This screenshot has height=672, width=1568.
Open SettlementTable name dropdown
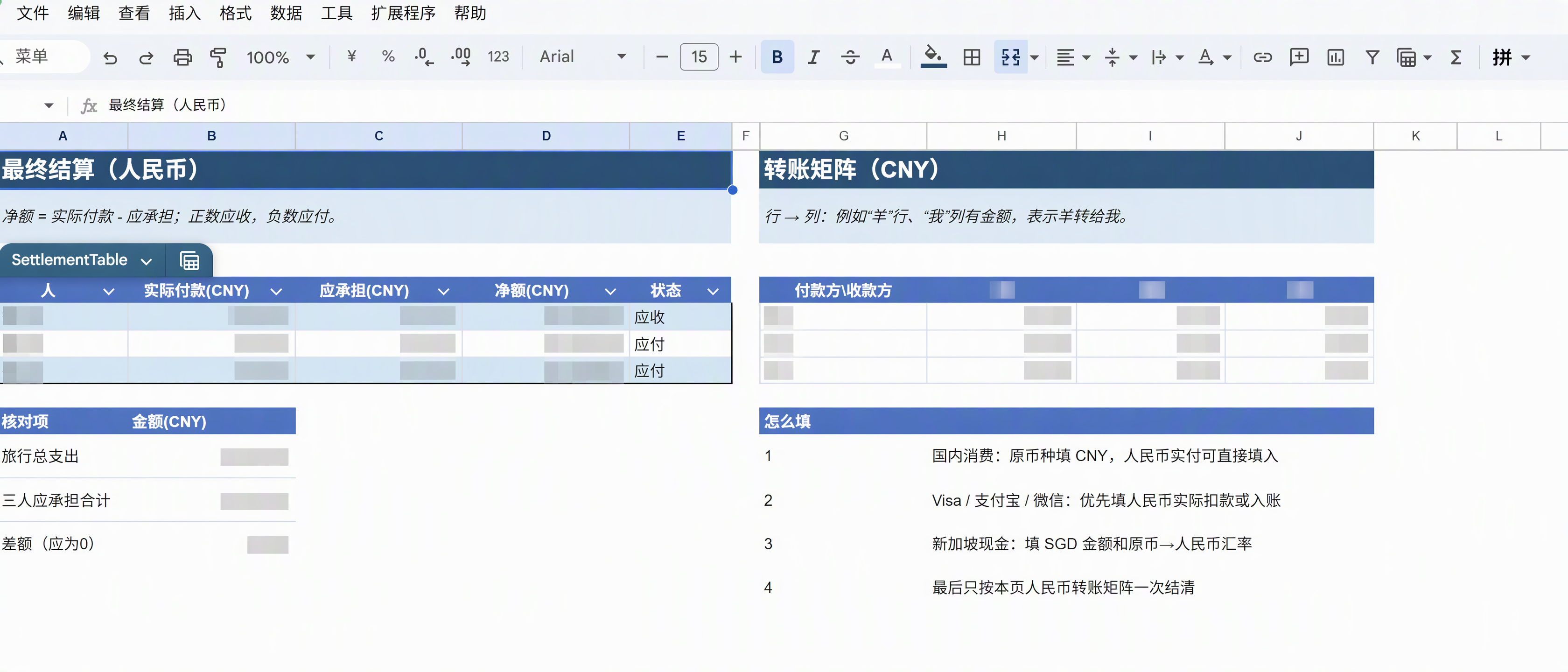click(146, 261)
